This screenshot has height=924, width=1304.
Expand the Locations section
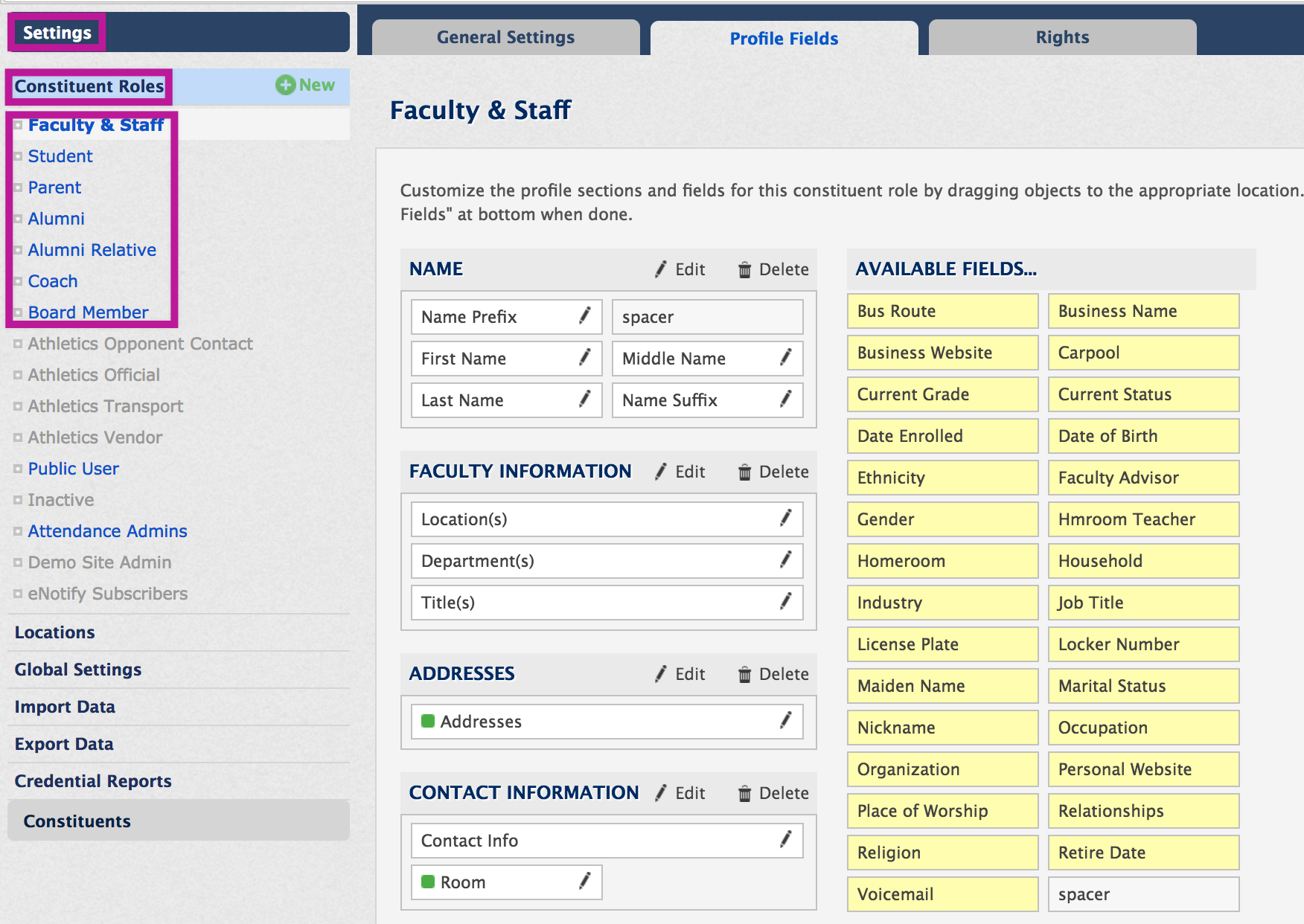pos(54,632)
